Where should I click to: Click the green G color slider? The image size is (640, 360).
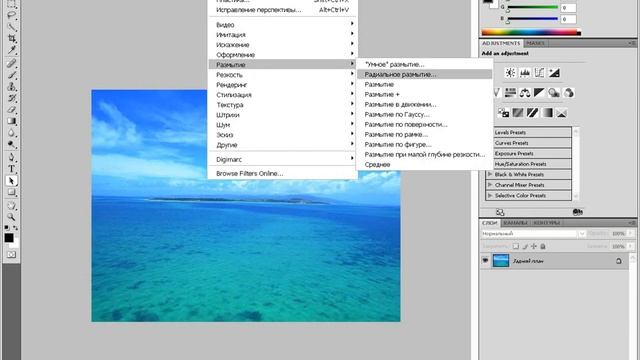pyautogui.click(x=532, y=7)
